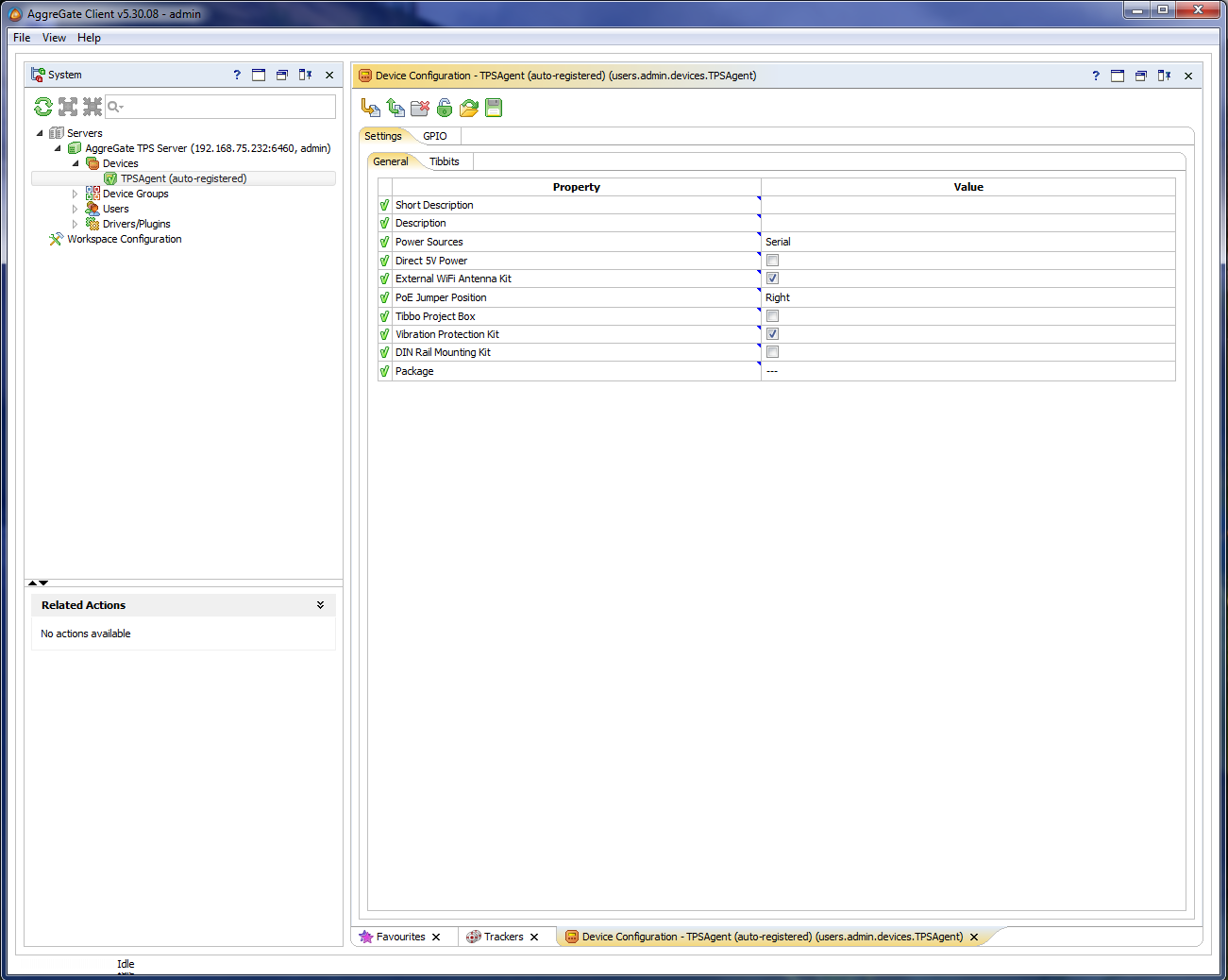Maximize the Device Configuration panel
This screenshot has height=980, width=1228.
(1118, 76)
